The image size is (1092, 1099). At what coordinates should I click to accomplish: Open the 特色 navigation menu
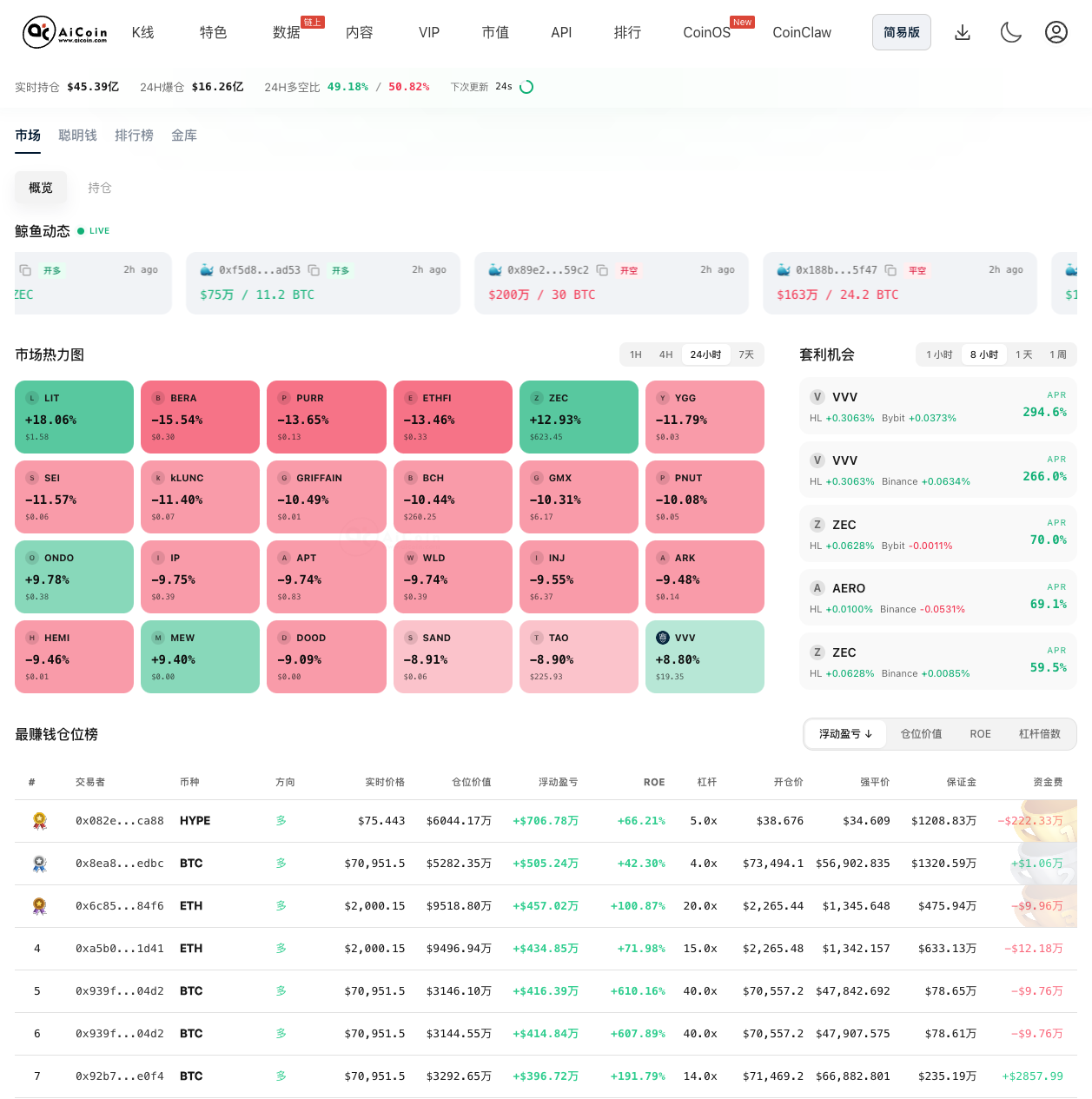(213, 32)
